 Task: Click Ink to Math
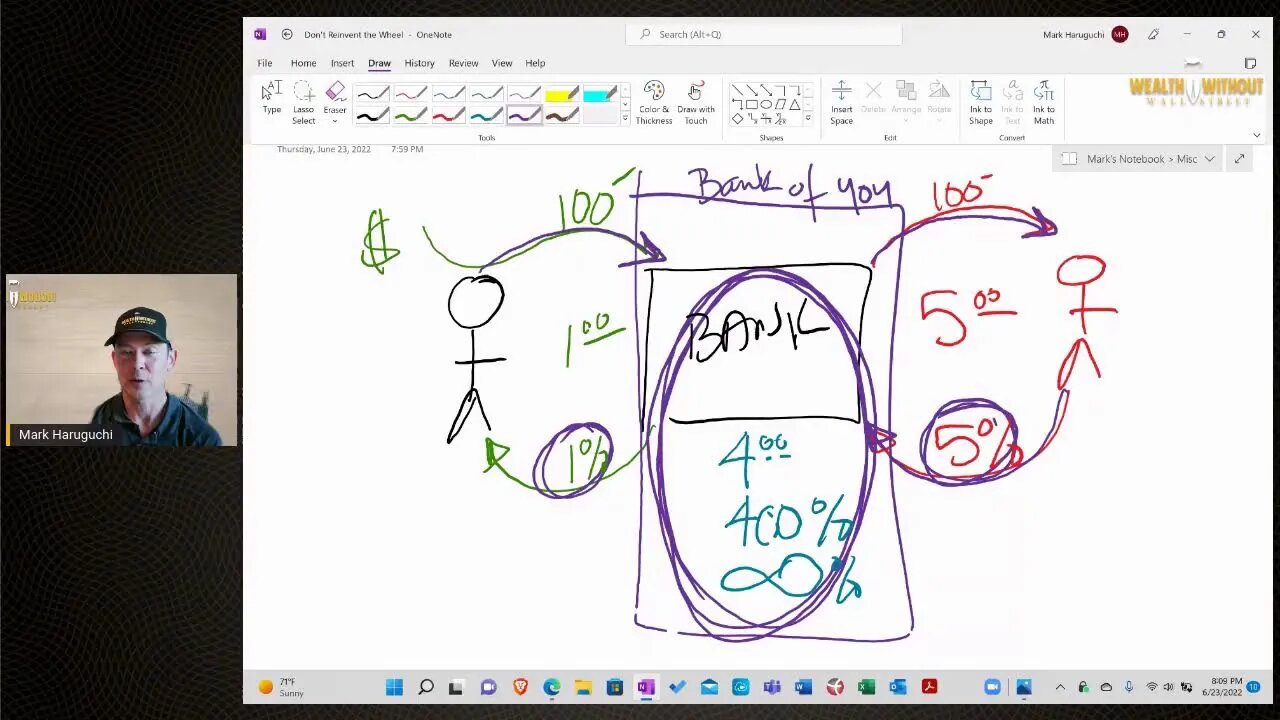1044,103
